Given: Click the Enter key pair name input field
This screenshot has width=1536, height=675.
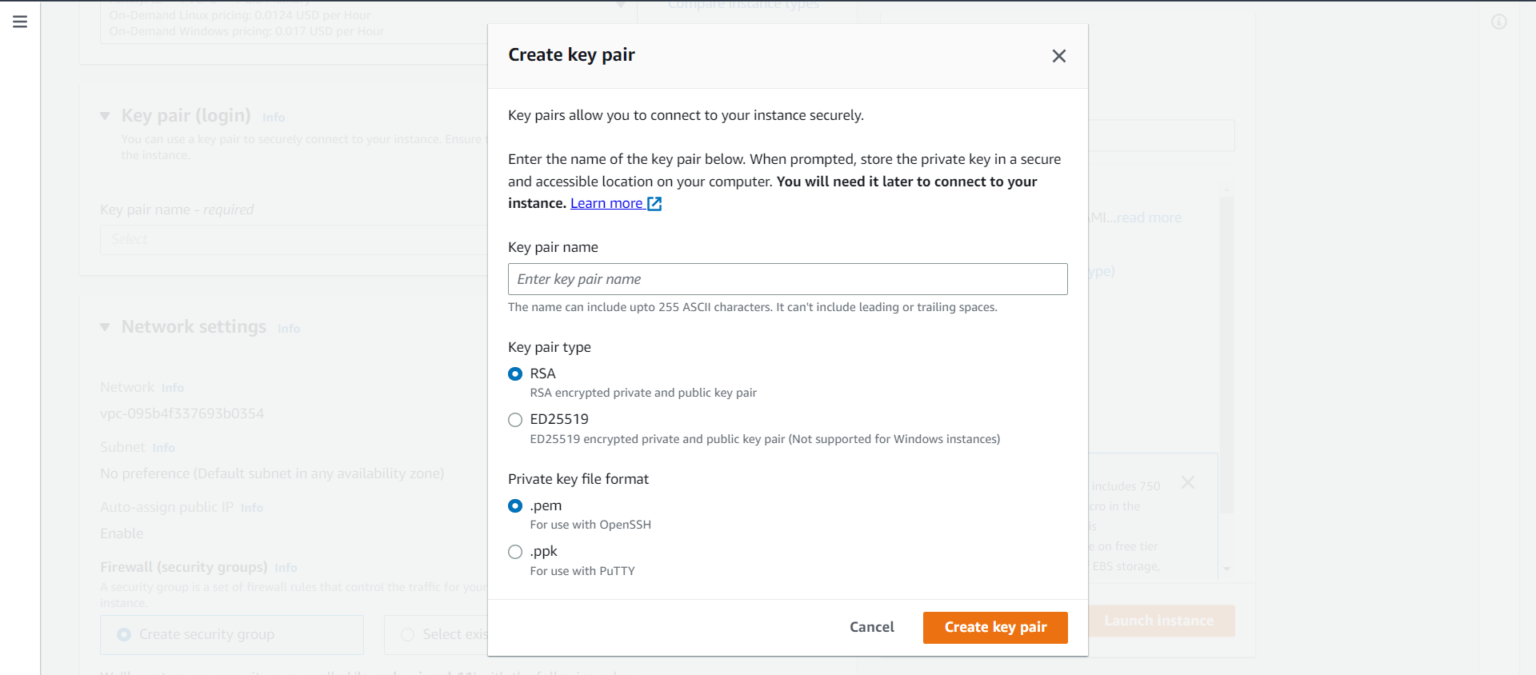Looking at the screenshot, I should point(787,279).
